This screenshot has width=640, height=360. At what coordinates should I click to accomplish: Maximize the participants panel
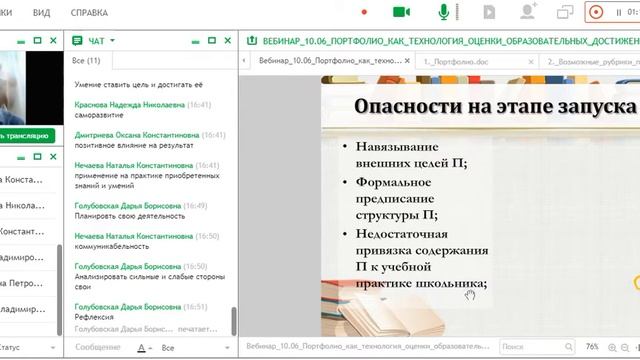coord(37,156)
